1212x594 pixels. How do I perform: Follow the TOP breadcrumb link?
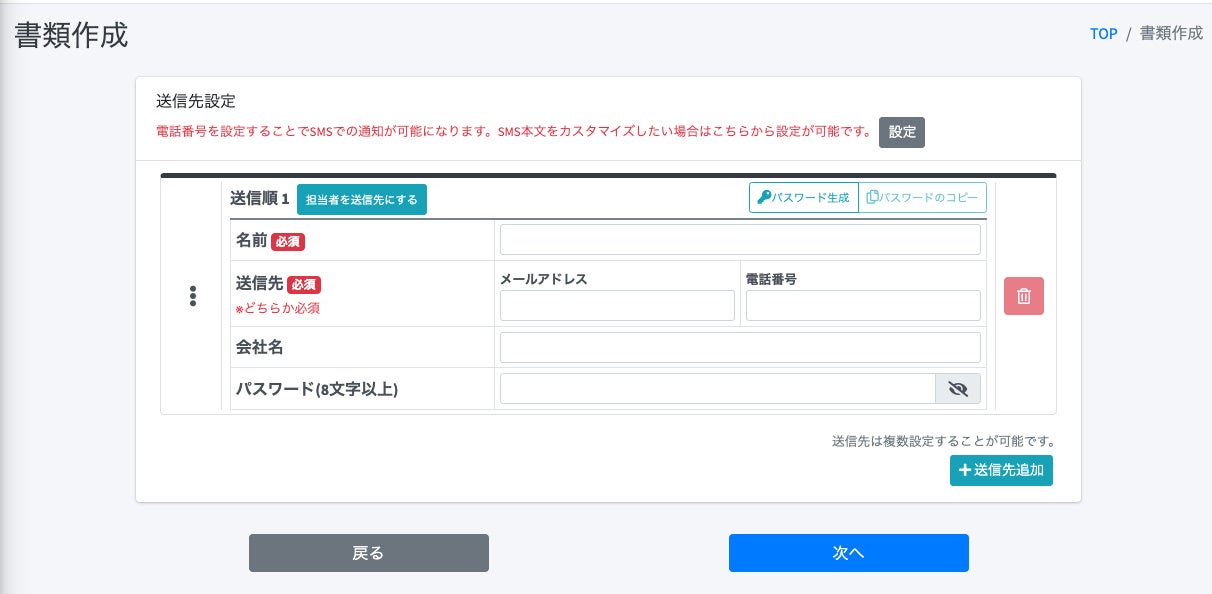(1103, 34)
